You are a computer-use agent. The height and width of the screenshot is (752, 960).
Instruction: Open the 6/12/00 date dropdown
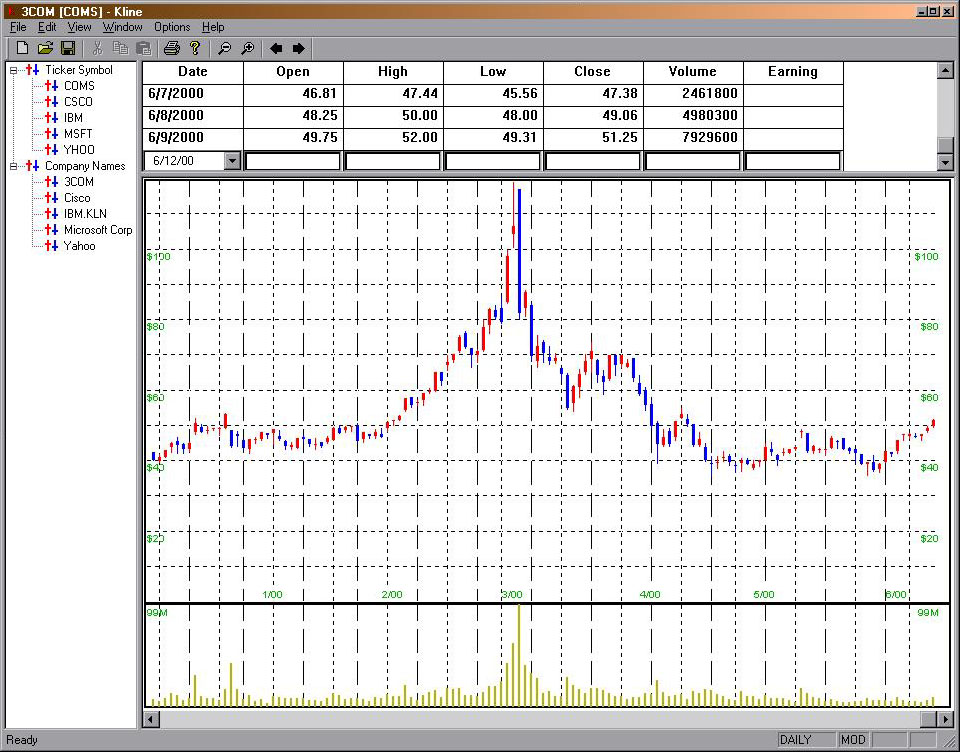click(x=233, y=161)
